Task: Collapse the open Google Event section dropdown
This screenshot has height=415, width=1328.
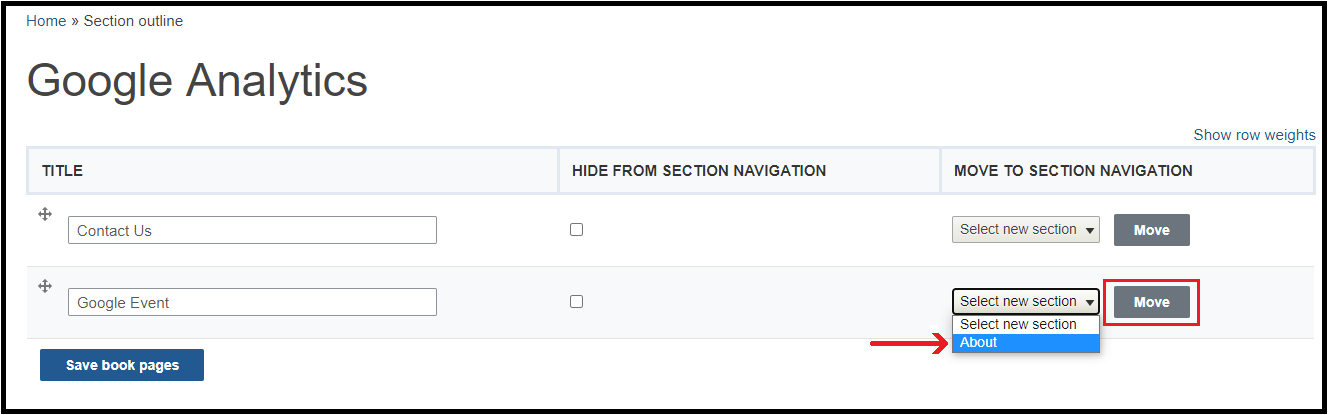Action: click(x=1026, y=301)
